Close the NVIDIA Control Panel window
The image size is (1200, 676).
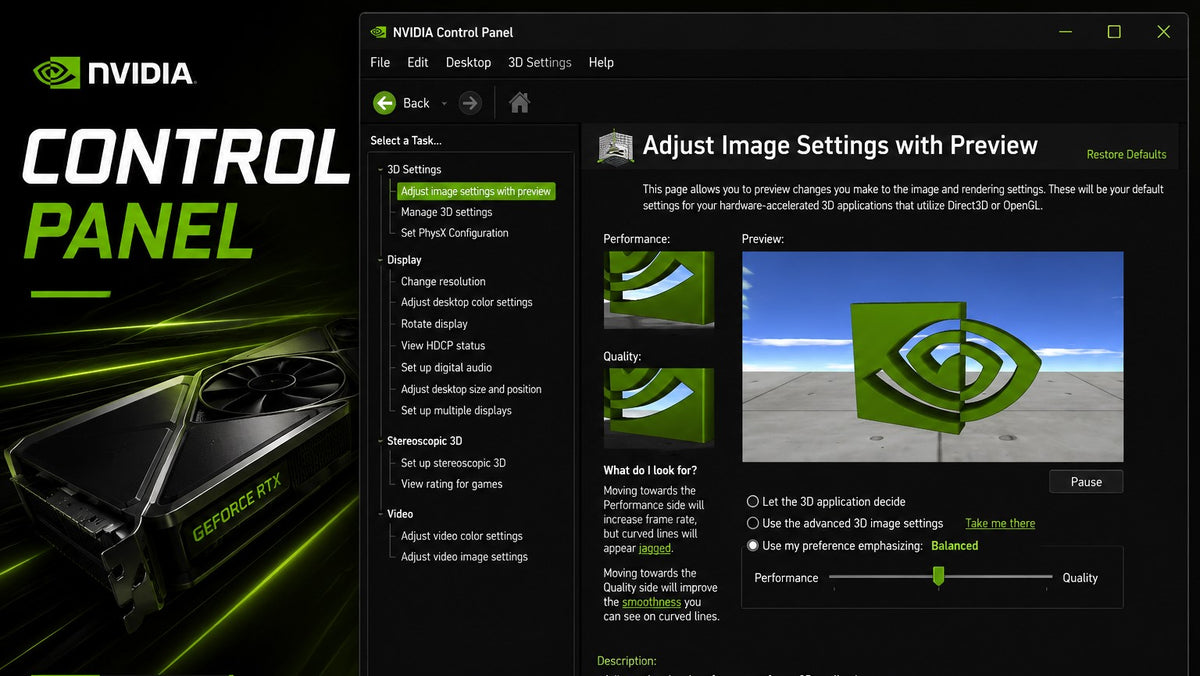click(x=1163, y=32)
